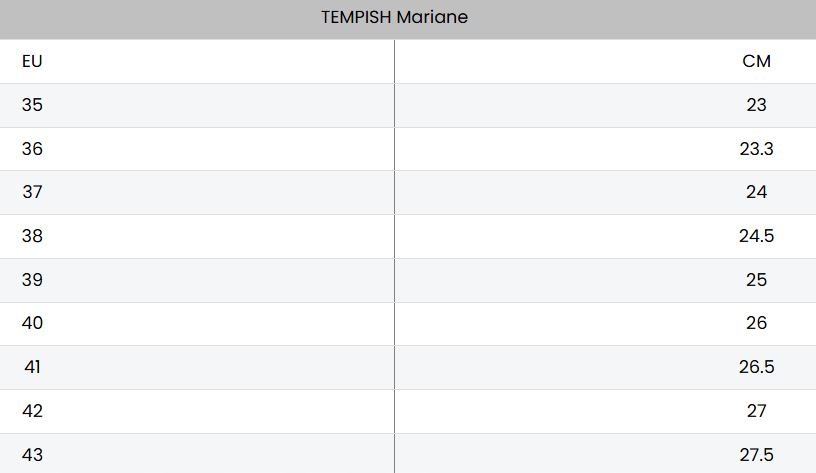Select the CM column header
The width and height of the screenshot is (816, 473).
pos(756,61)
